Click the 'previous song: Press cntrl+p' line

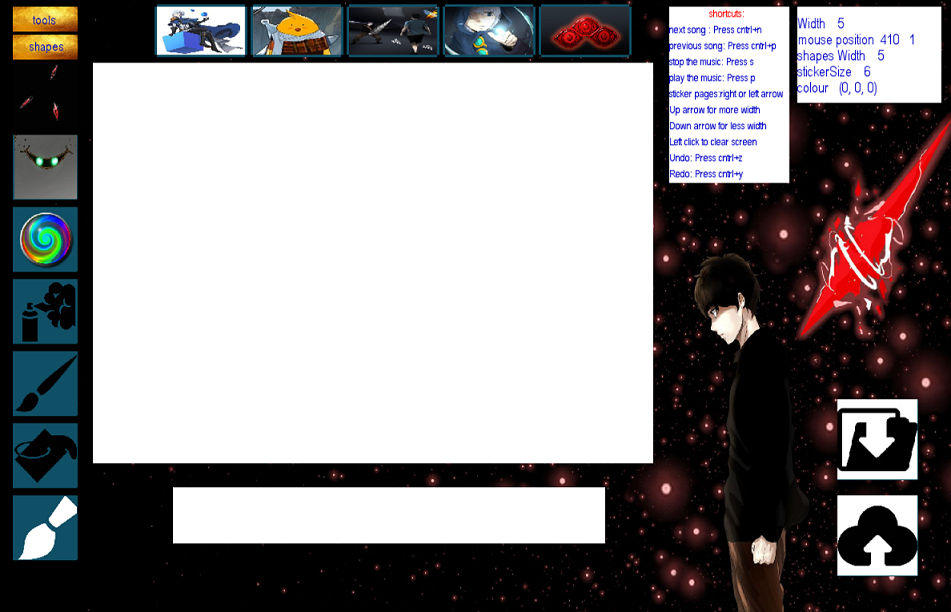(x=722, y=46)
